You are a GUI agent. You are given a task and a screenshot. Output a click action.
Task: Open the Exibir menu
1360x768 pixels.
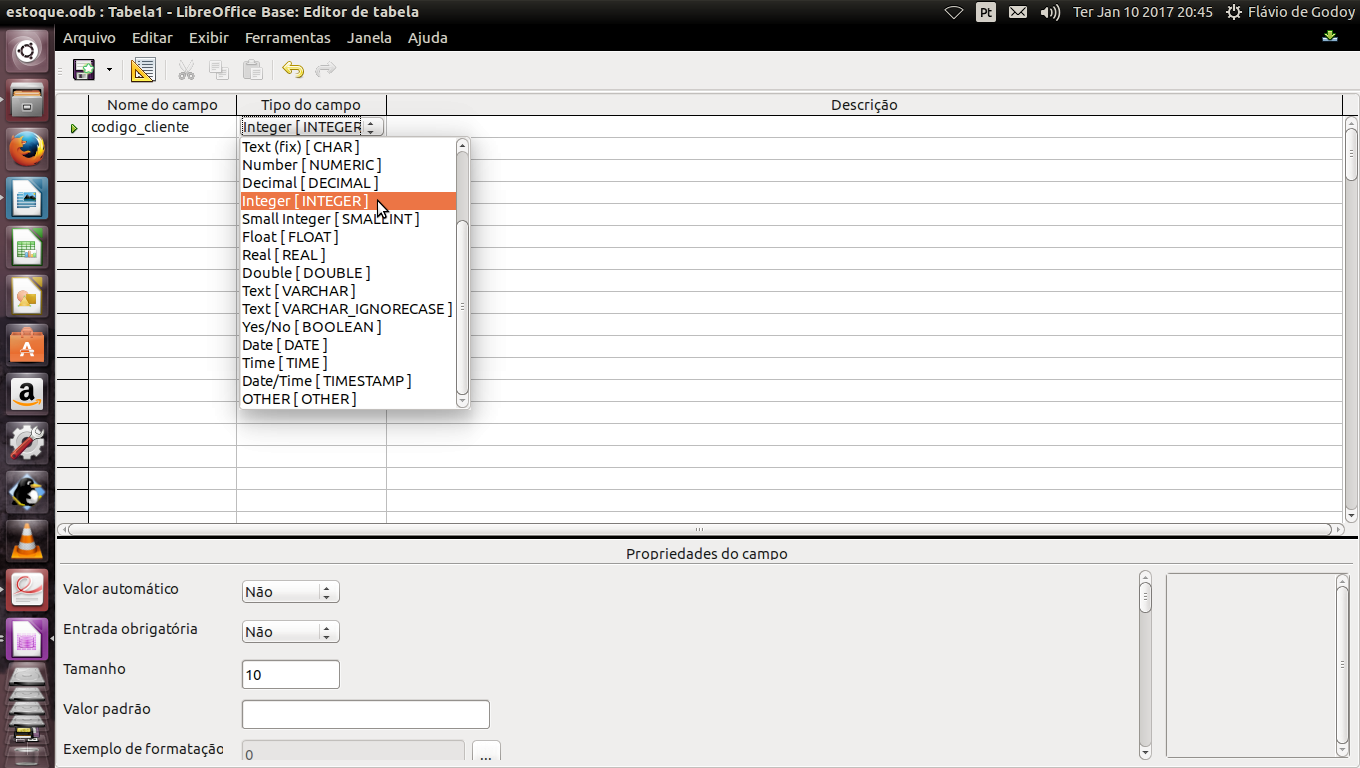(208, 37)
